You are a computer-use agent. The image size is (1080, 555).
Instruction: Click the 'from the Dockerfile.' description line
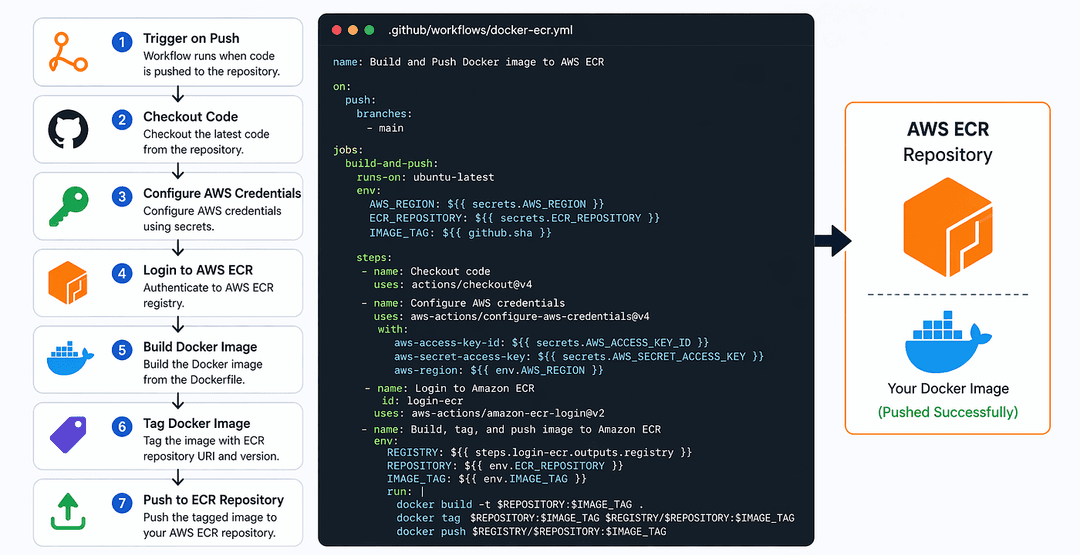coord(194,379)
